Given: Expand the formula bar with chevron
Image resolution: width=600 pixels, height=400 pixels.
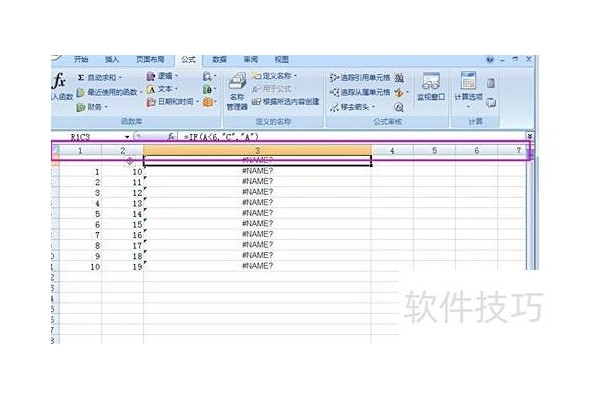Looking at the screenshot, I should [x=530, y=136].
